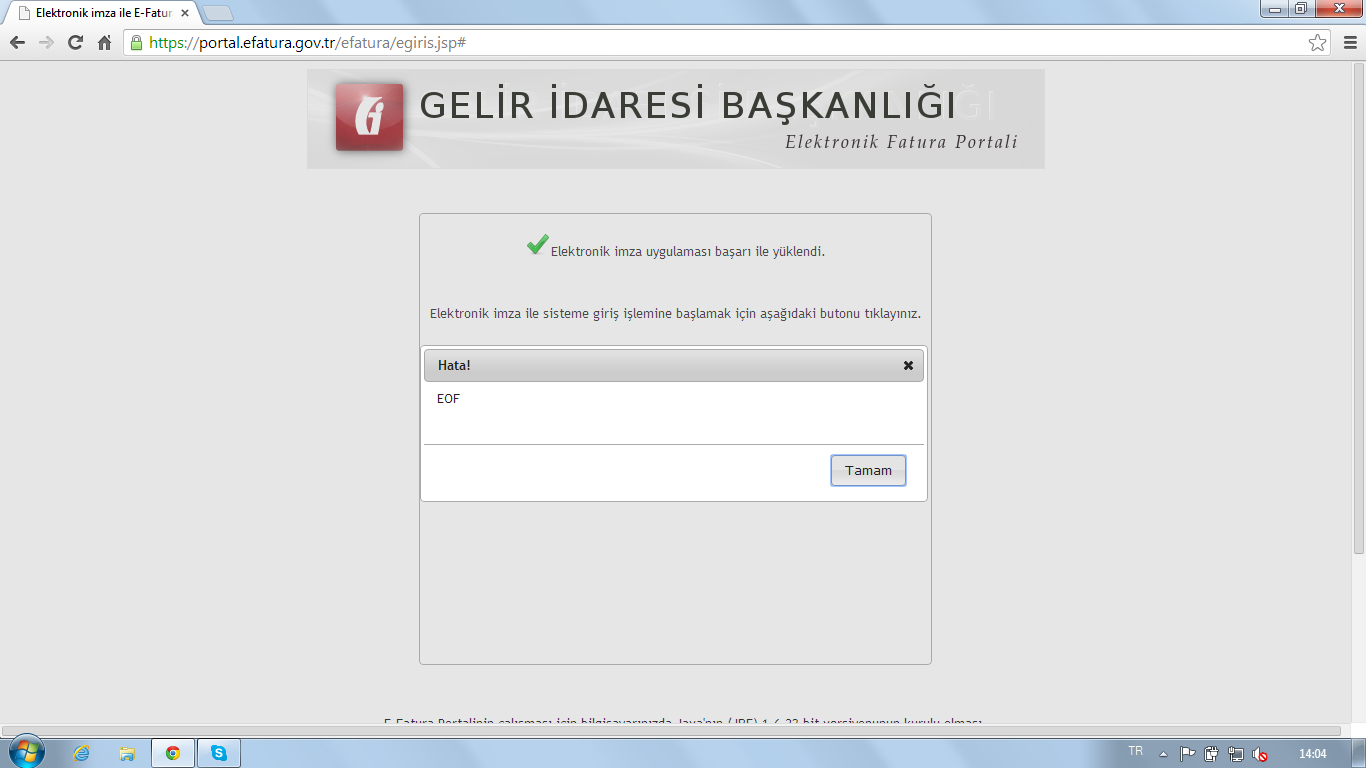Click the network tray icon
Viewport: 1366px width, 768px height.
(1236, 755)
